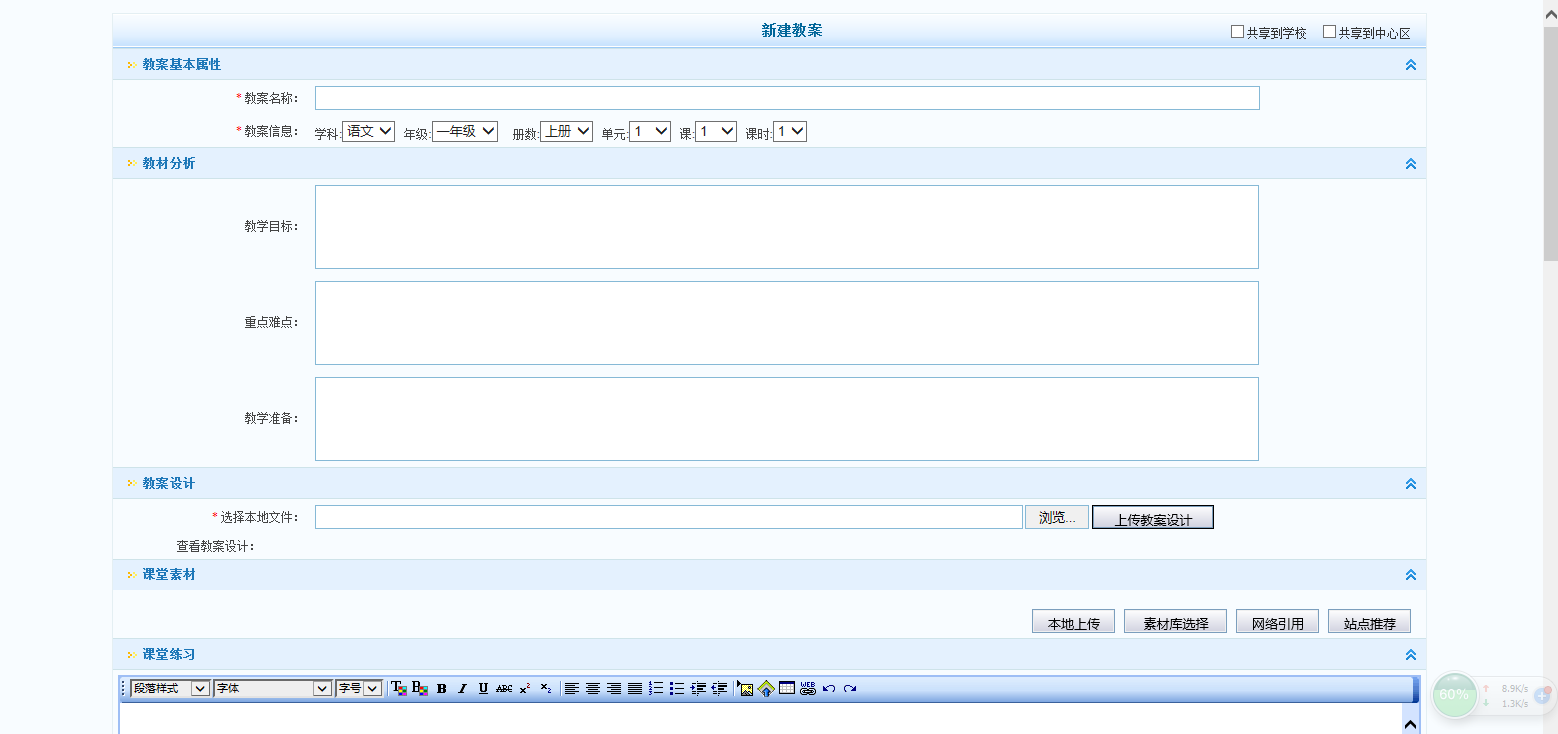Open the 单元 dropdown
Image resolution: width=1558 pixels, height=734 pixels.
tap(650, 131)
